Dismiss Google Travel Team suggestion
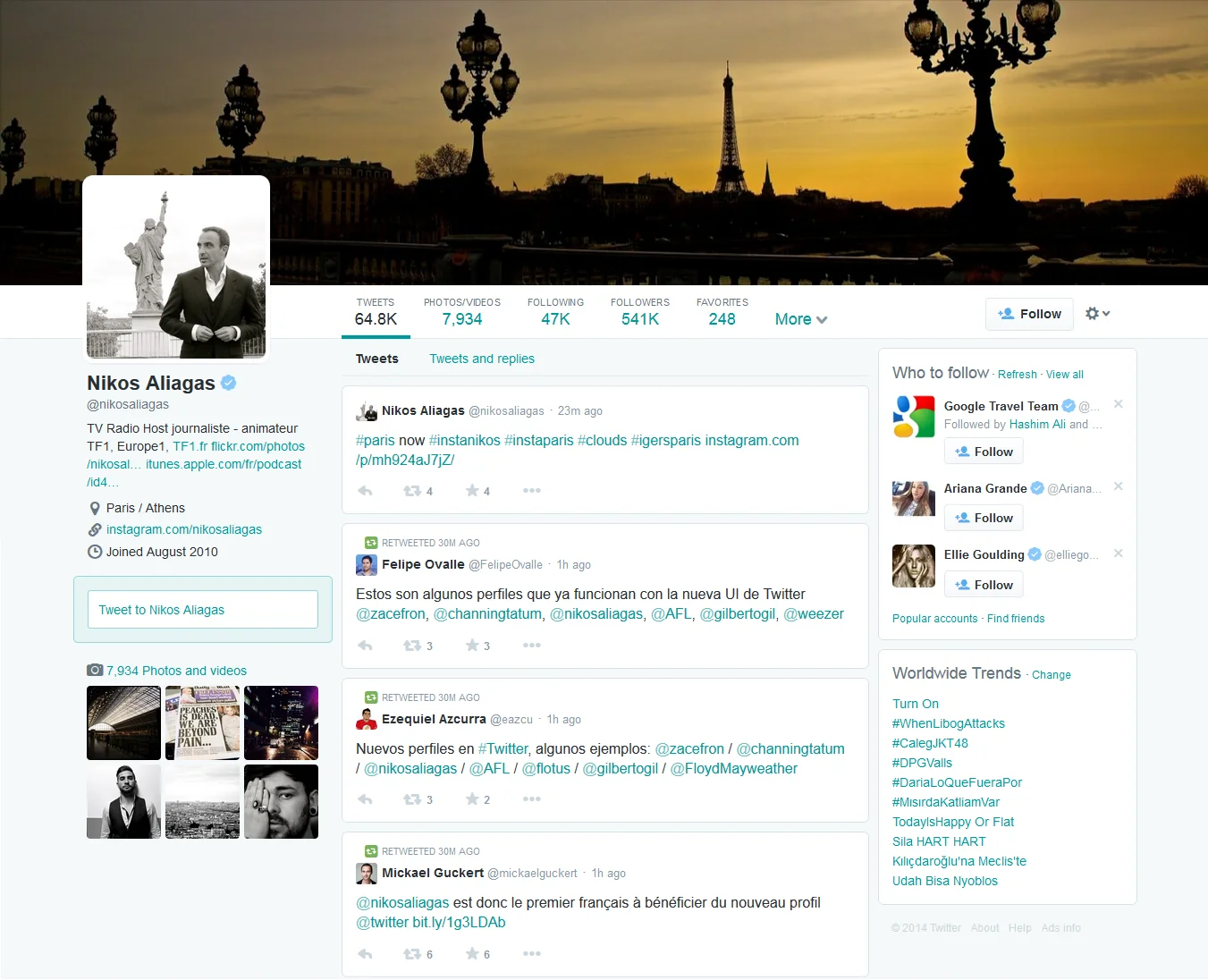Viewport: 1208px width, 980px height. tap(1119, 404)
